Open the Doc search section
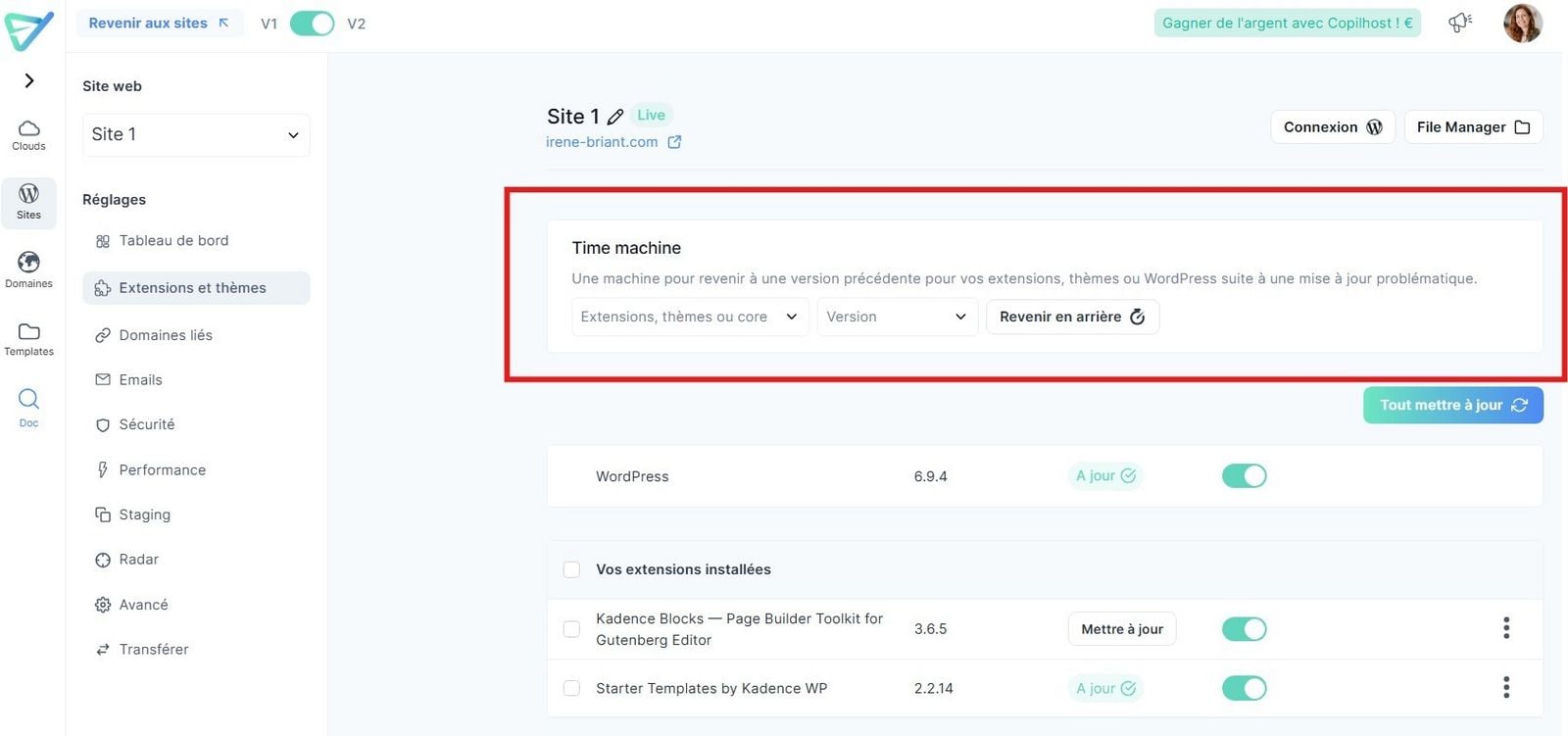The width and height of the screenshot is (1568, 736). tap(29, 407)
